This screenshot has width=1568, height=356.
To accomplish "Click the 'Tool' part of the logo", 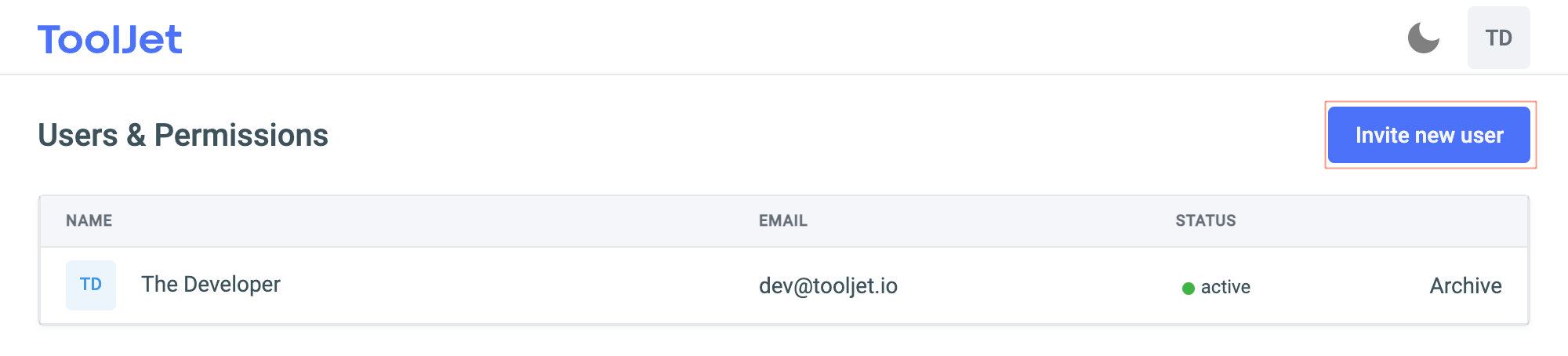I will pyautogui.click(x=76, y=39).
